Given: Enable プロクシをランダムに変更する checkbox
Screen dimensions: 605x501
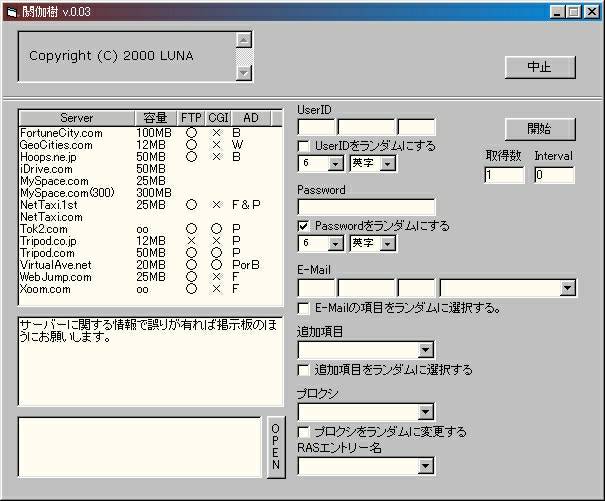Looking at the screenshot, I should pyautogui.click(x=304, y=432).
